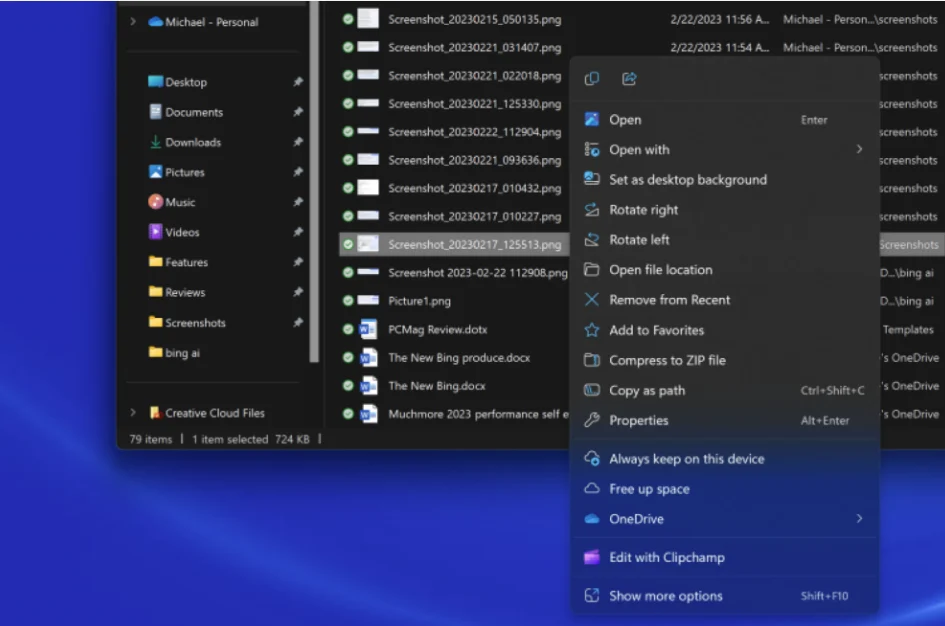The image size is (945, 626).
Task: Select file Screenshot_20230221_093636.png
Action: pyautogui.click(x=474, y=160)
